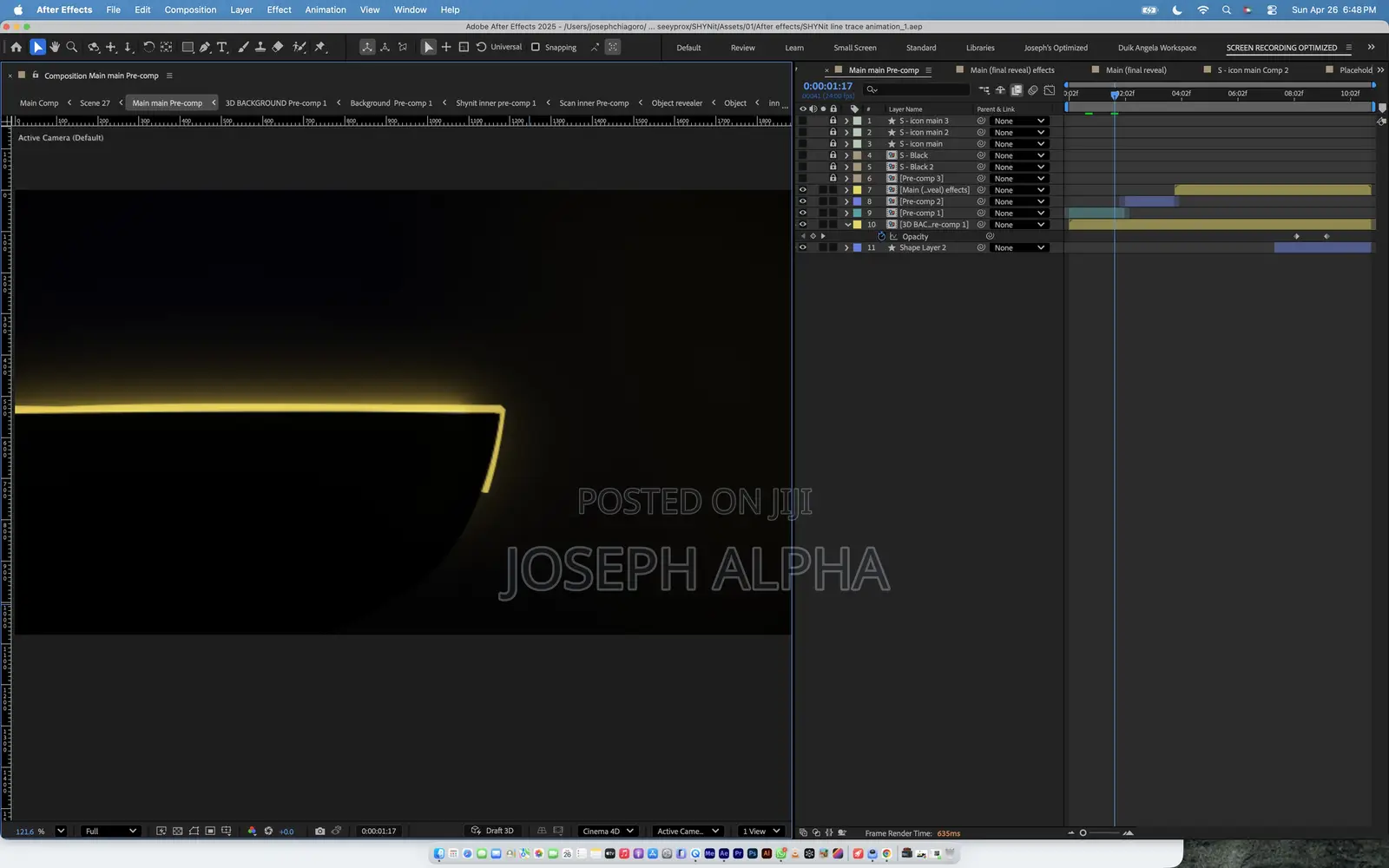
Task: Go to Scene 27 in the breadcrumb
Action: click(x=95, y=102)
